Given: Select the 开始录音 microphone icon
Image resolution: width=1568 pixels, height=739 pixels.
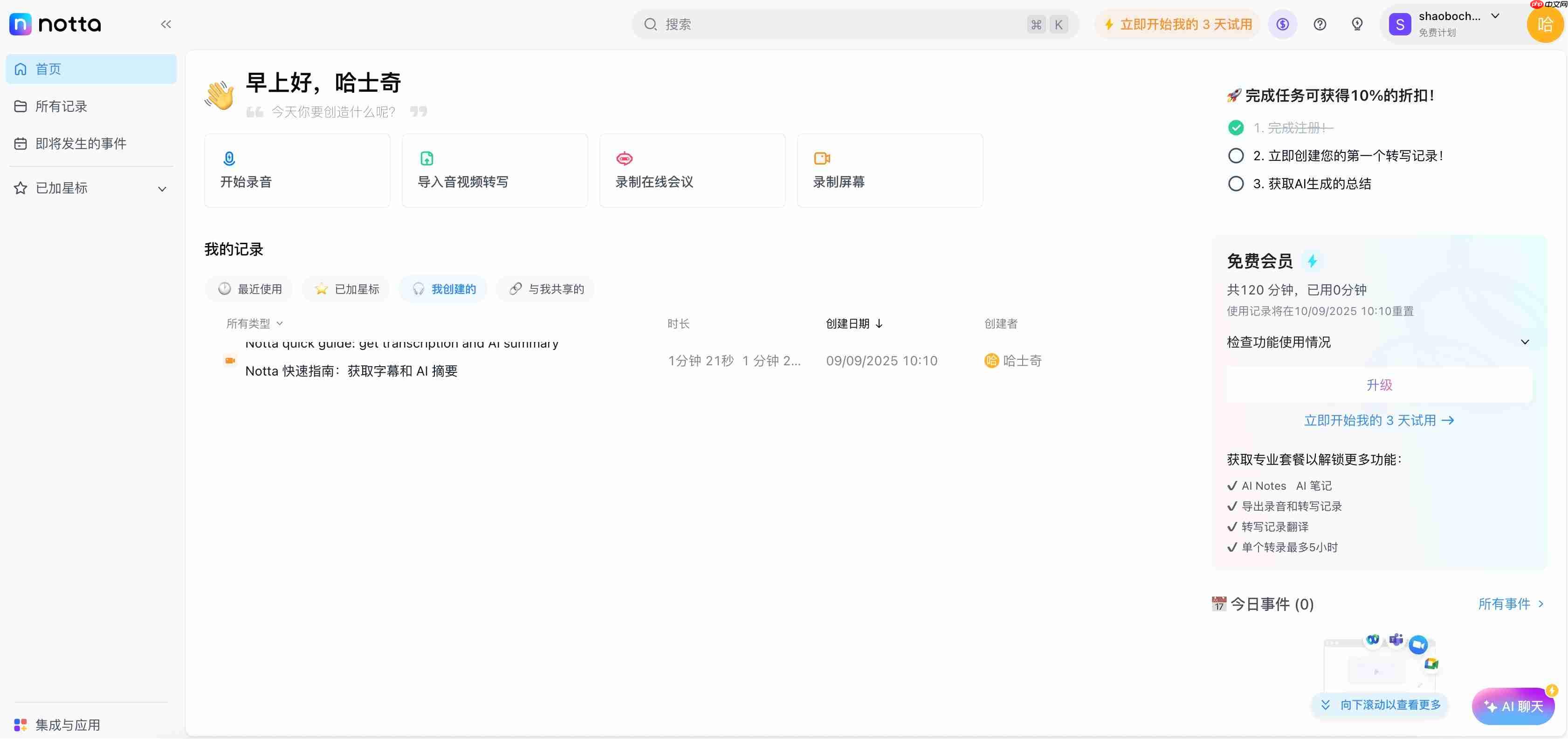Looking at the screenshot, I should coord(228,158).
